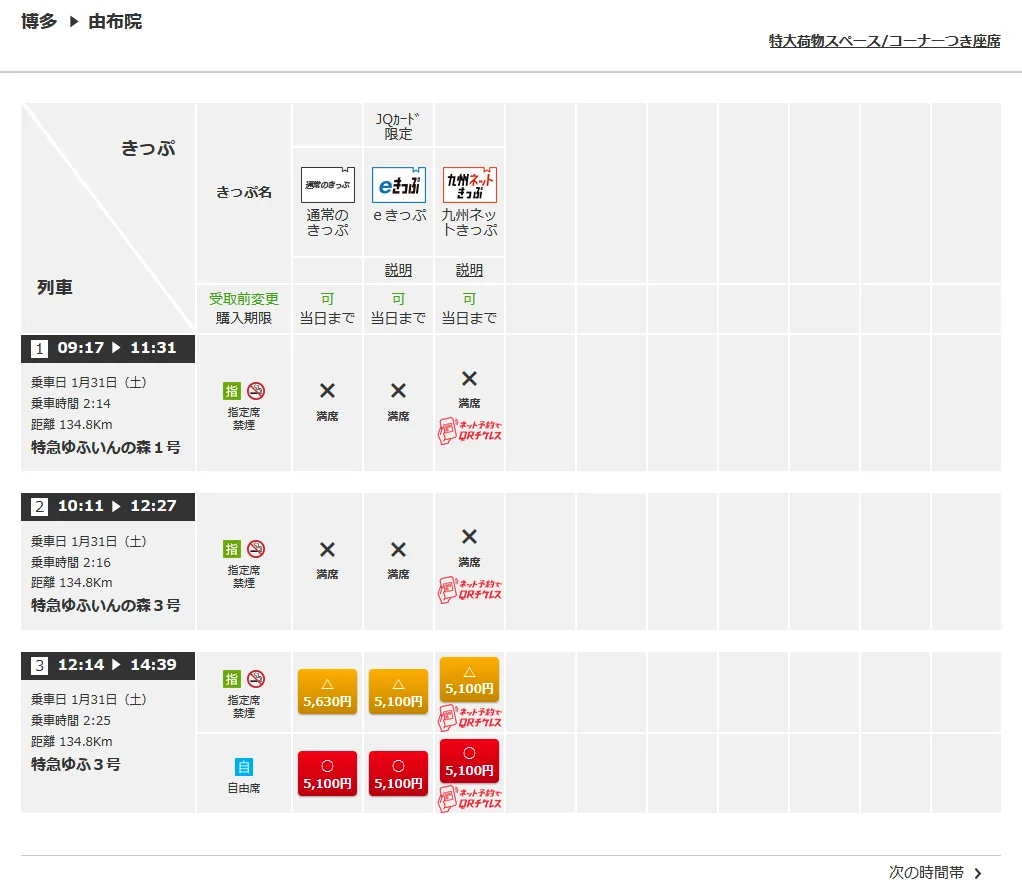Click the 満席 mark under eきっぷ for ゆふいんの森3号
This screenshot has height=888, width=1022.
tap(397, 550)
